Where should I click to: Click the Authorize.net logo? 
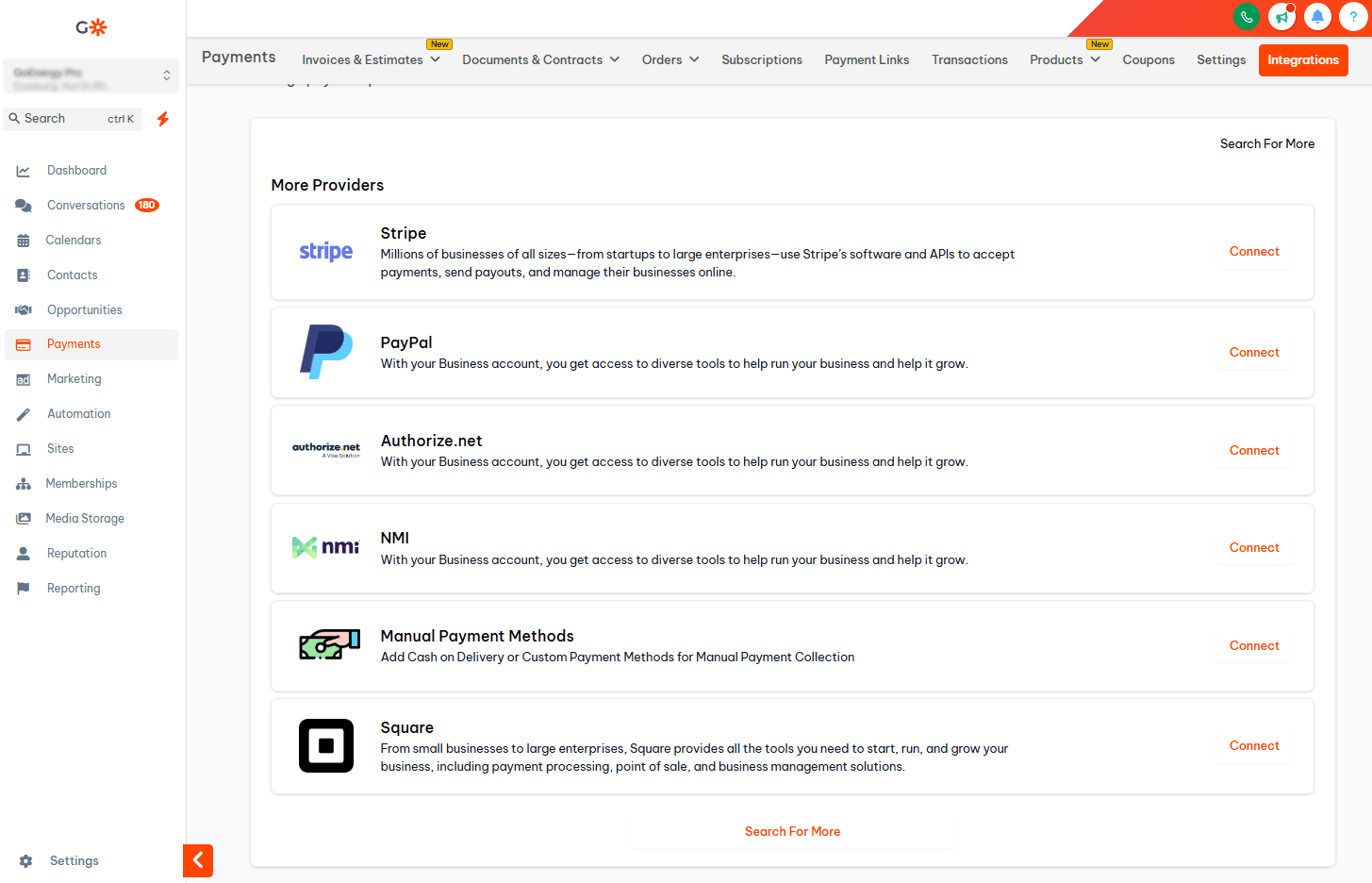click(x=326, y=450)
